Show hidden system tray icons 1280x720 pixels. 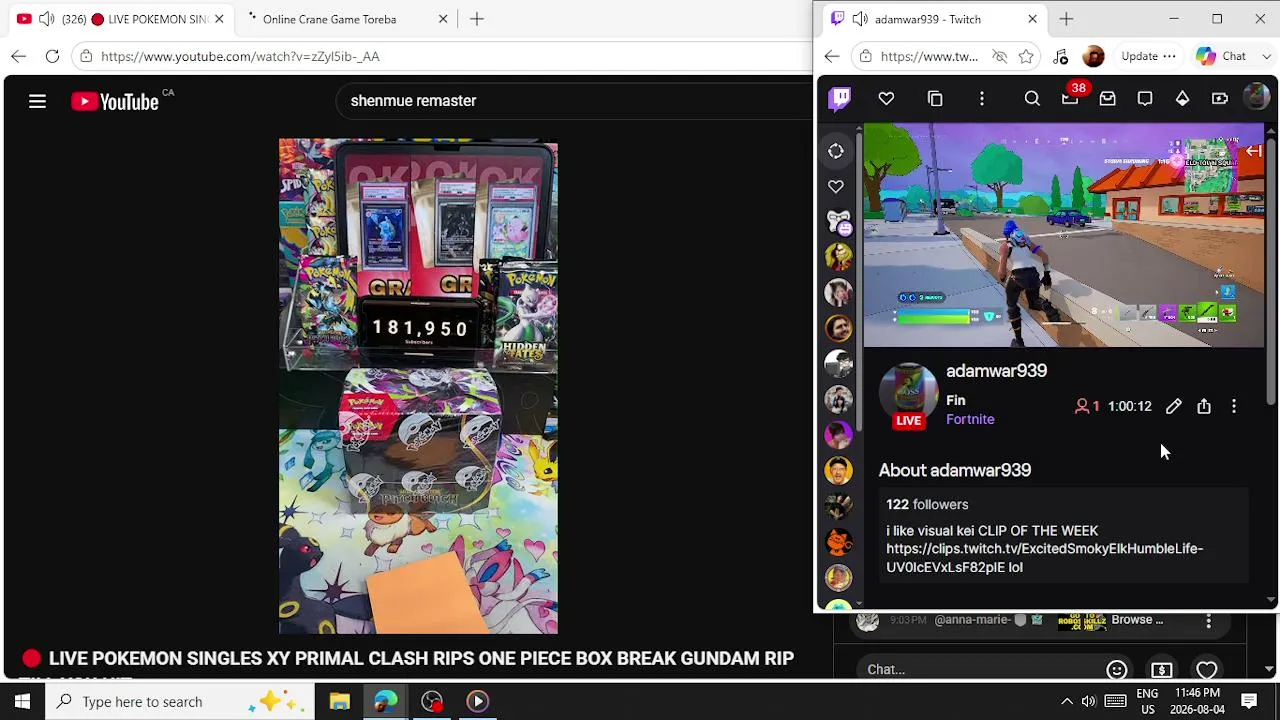pos(1066,701)
